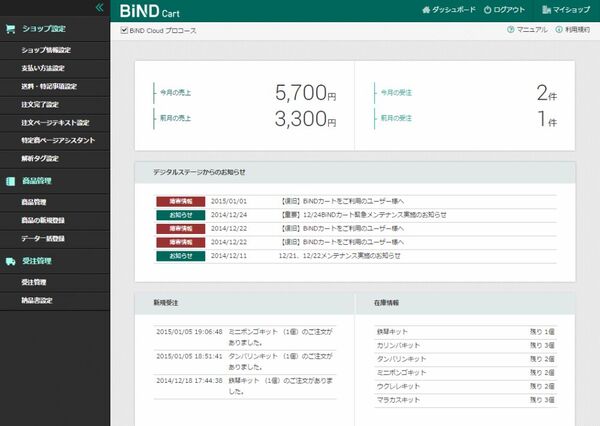Click the home icon next to ダッシュボード
This screenshot has height=426, width=600.
426,10
